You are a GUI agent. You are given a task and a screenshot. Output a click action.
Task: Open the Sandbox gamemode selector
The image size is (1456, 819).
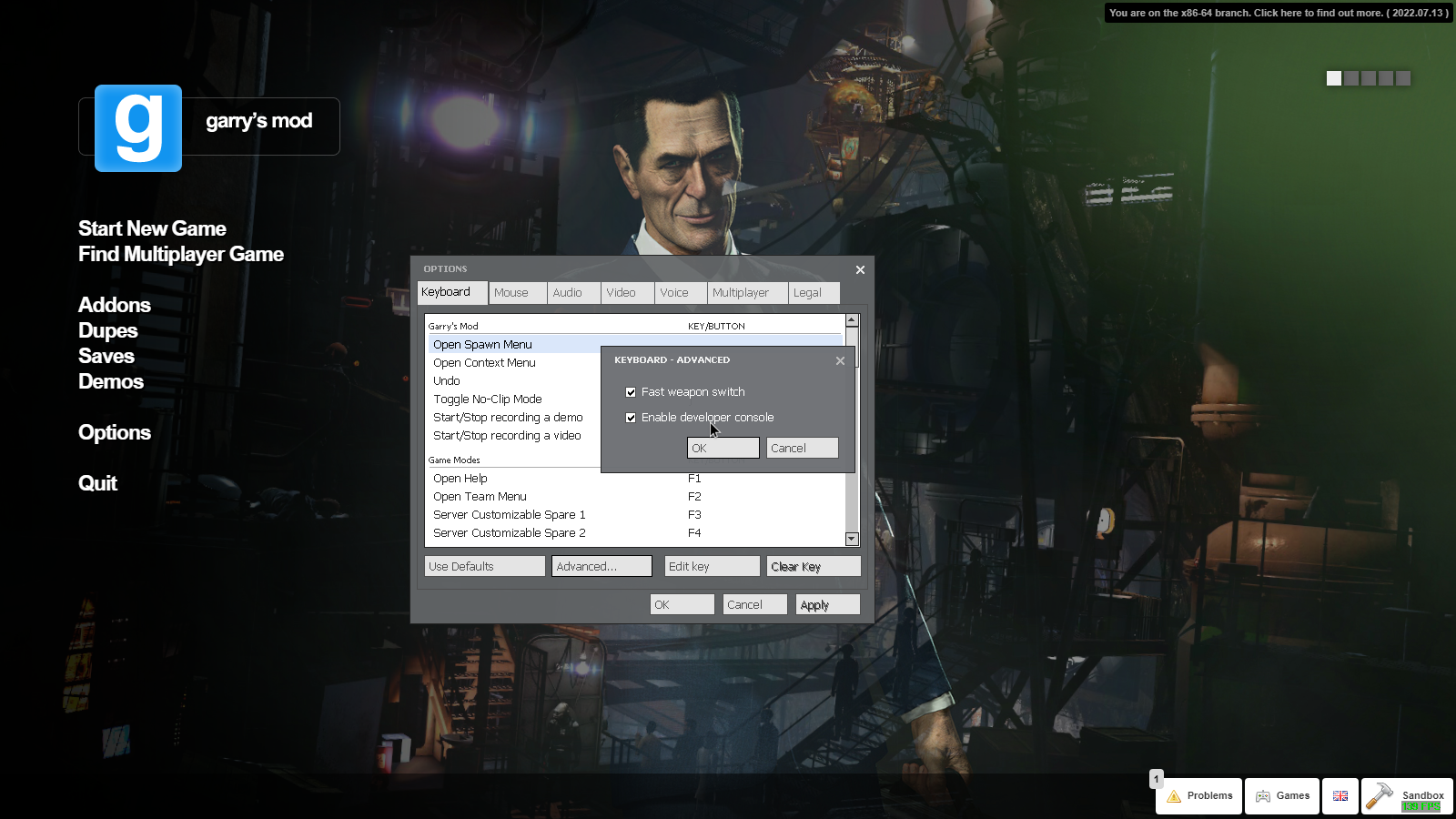tap(1408, 796)
